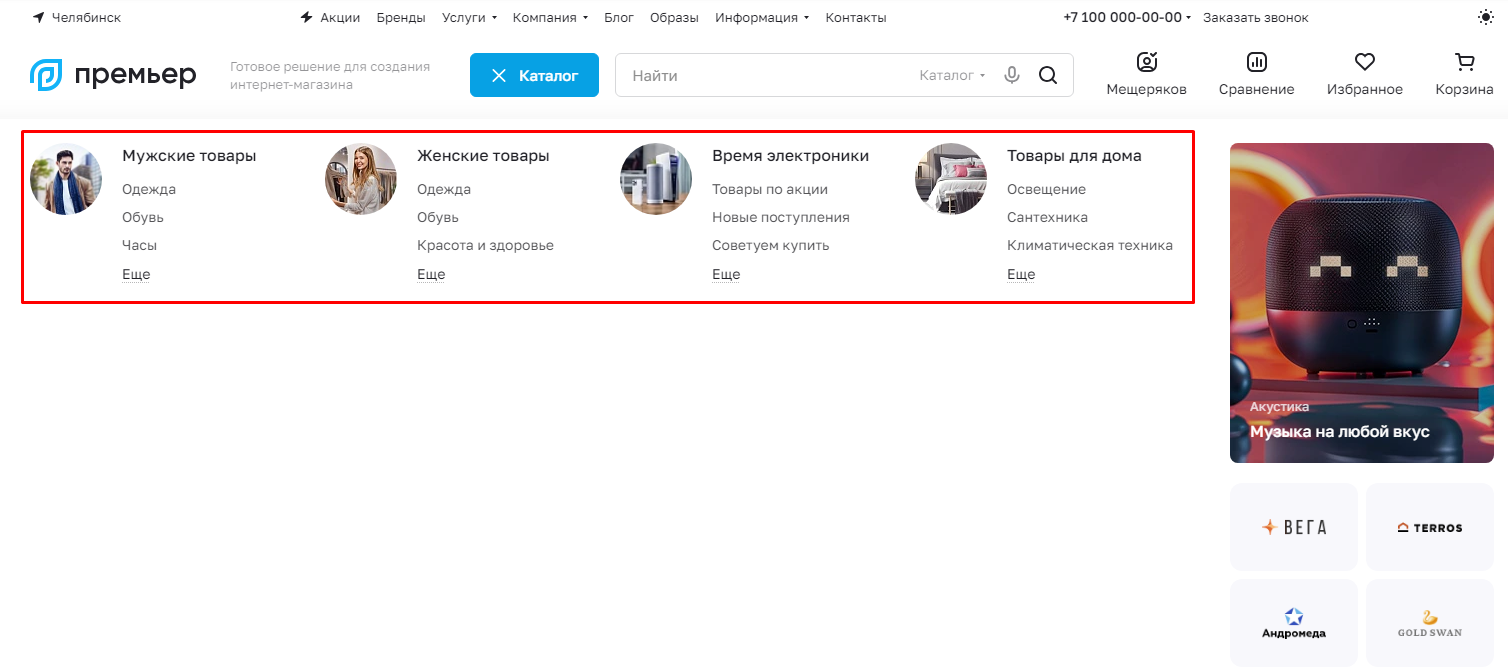
Task: Click the location arrow icon beside Челябинск
Action: tap(38, 18)
